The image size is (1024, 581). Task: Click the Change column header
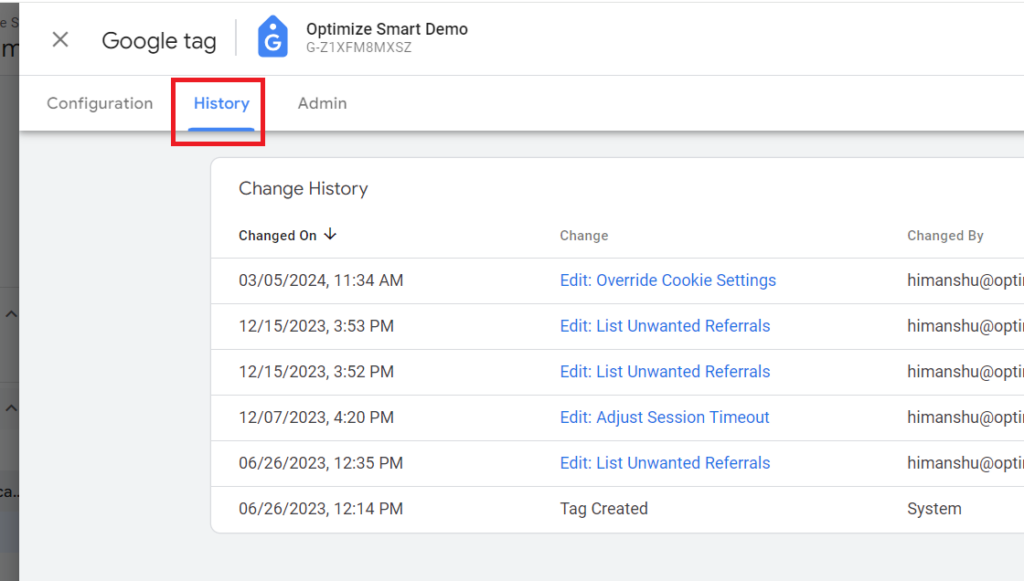click(x=584, y=236)
